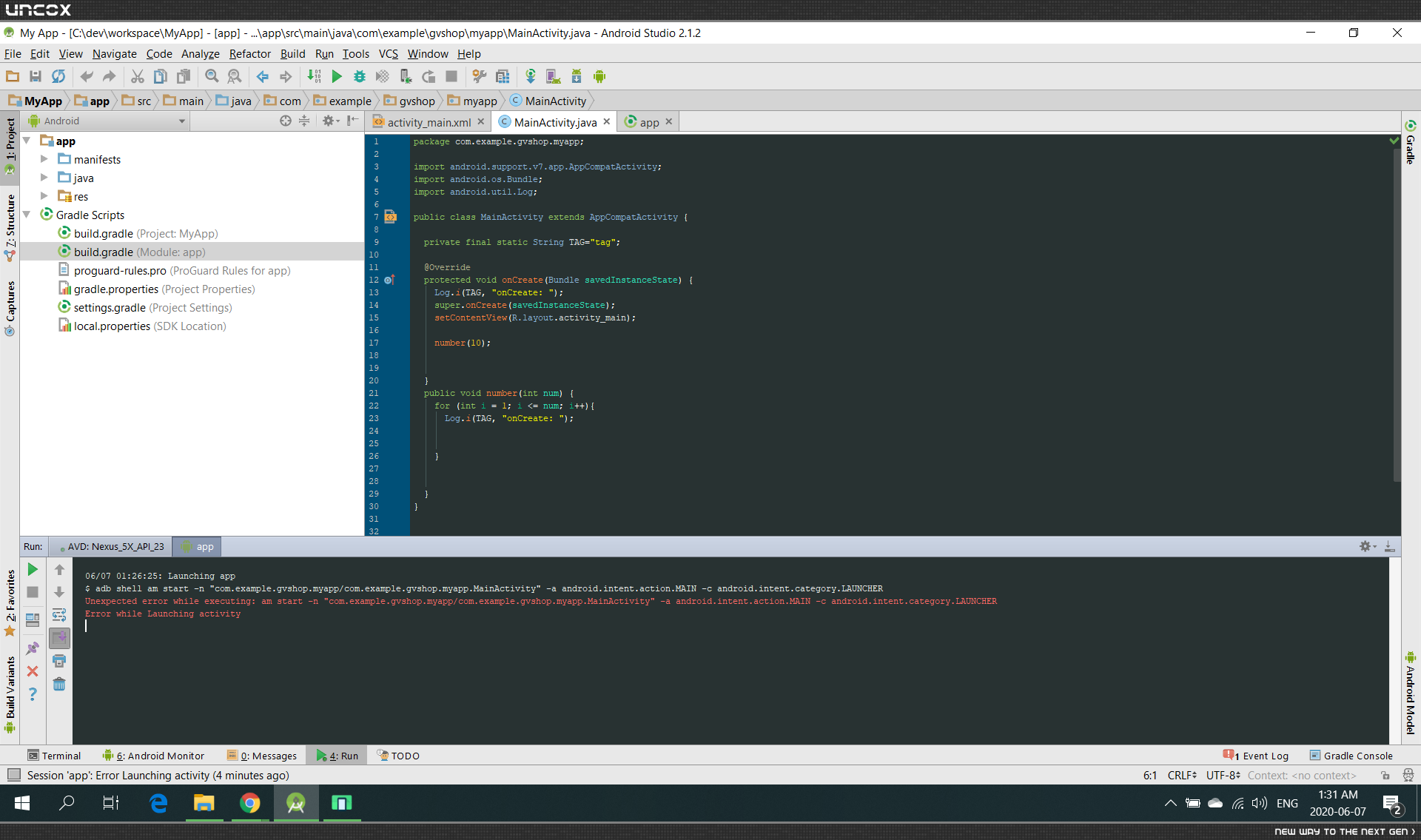Click the gvshop breadcrumb
Screen dimensions: 1421x840
pos(409,101)
